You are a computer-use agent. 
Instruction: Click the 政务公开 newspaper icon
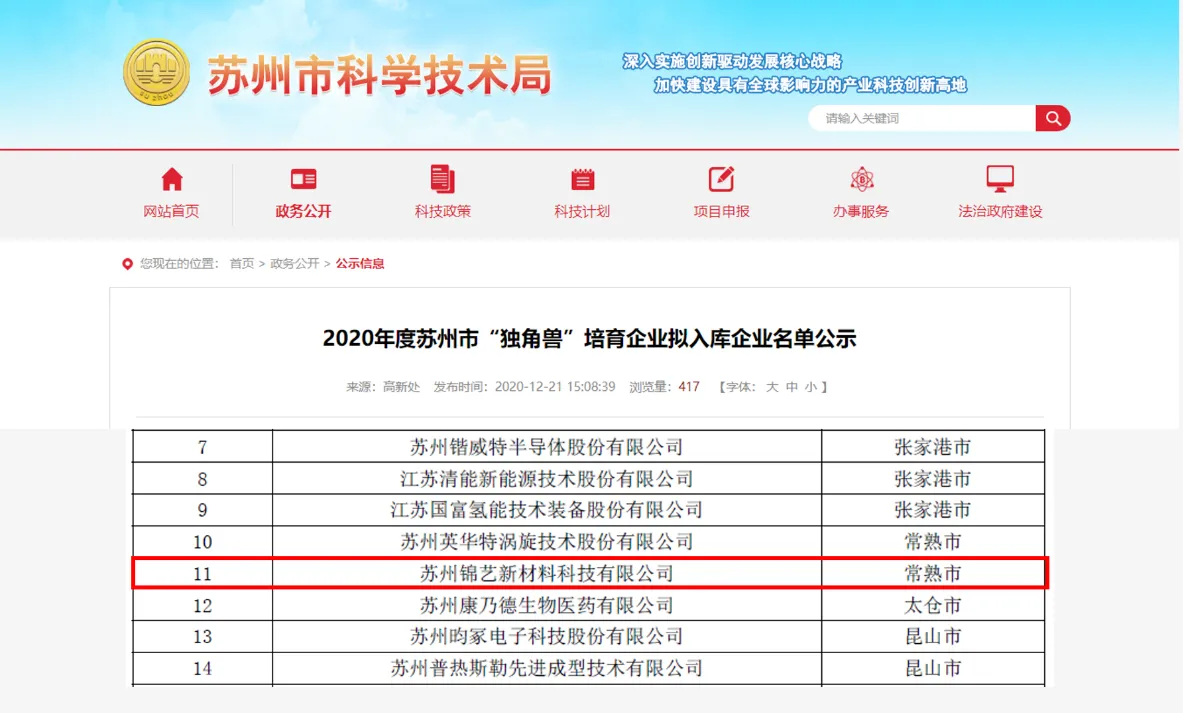(x=303, y=180)
